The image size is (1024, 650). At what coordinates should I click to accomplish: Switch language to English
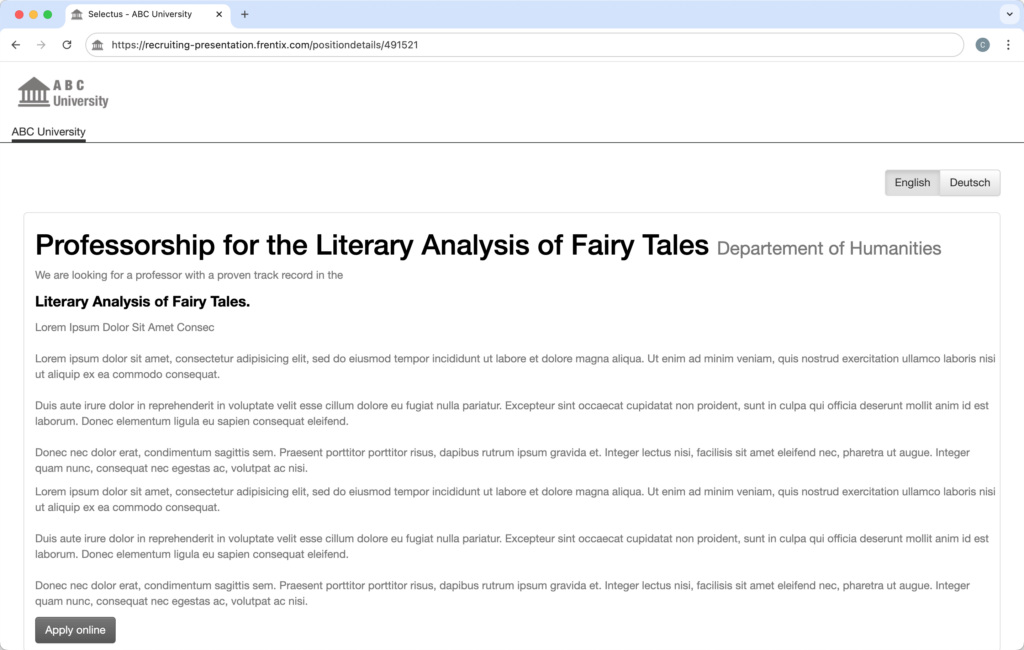tap(912, 183)
